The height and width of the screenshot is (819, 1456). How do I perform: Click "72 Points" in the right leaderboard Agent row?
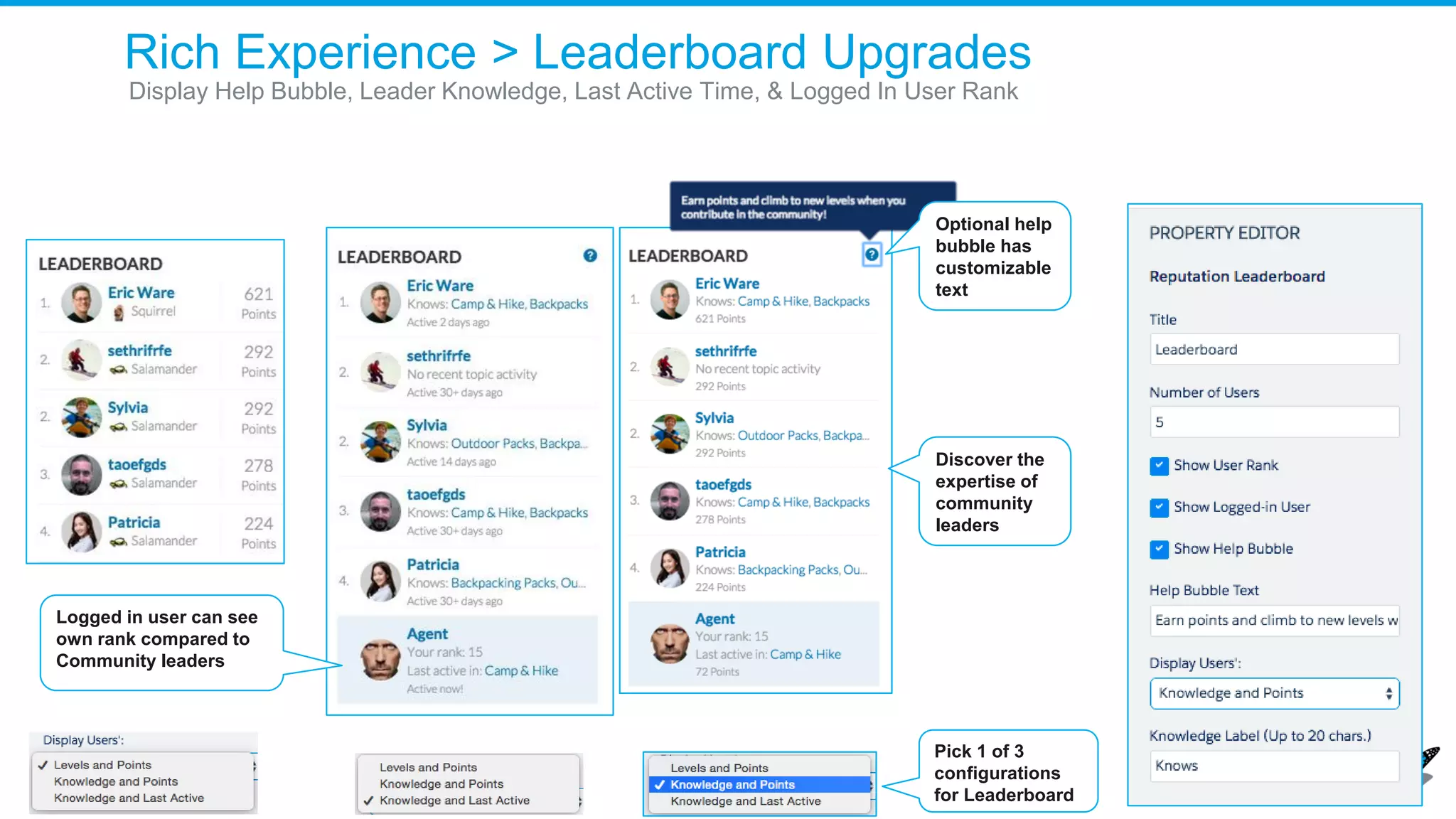[717, 672]
